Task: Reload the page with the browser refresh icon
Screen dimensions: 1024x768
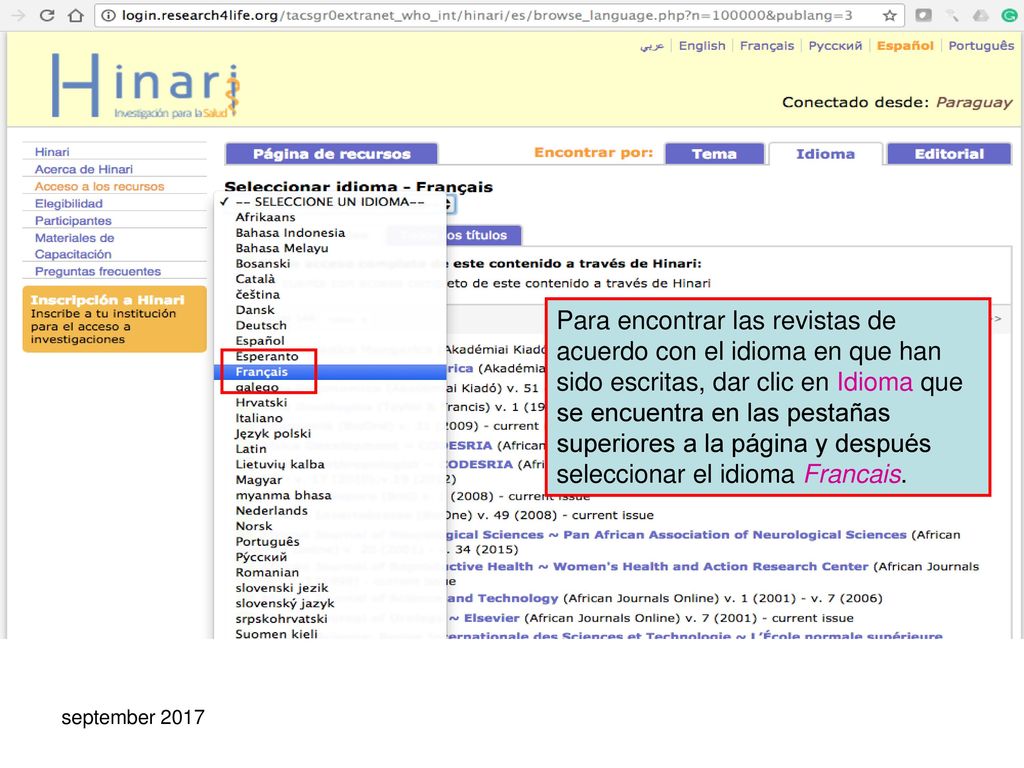Action: pos(47,15)
